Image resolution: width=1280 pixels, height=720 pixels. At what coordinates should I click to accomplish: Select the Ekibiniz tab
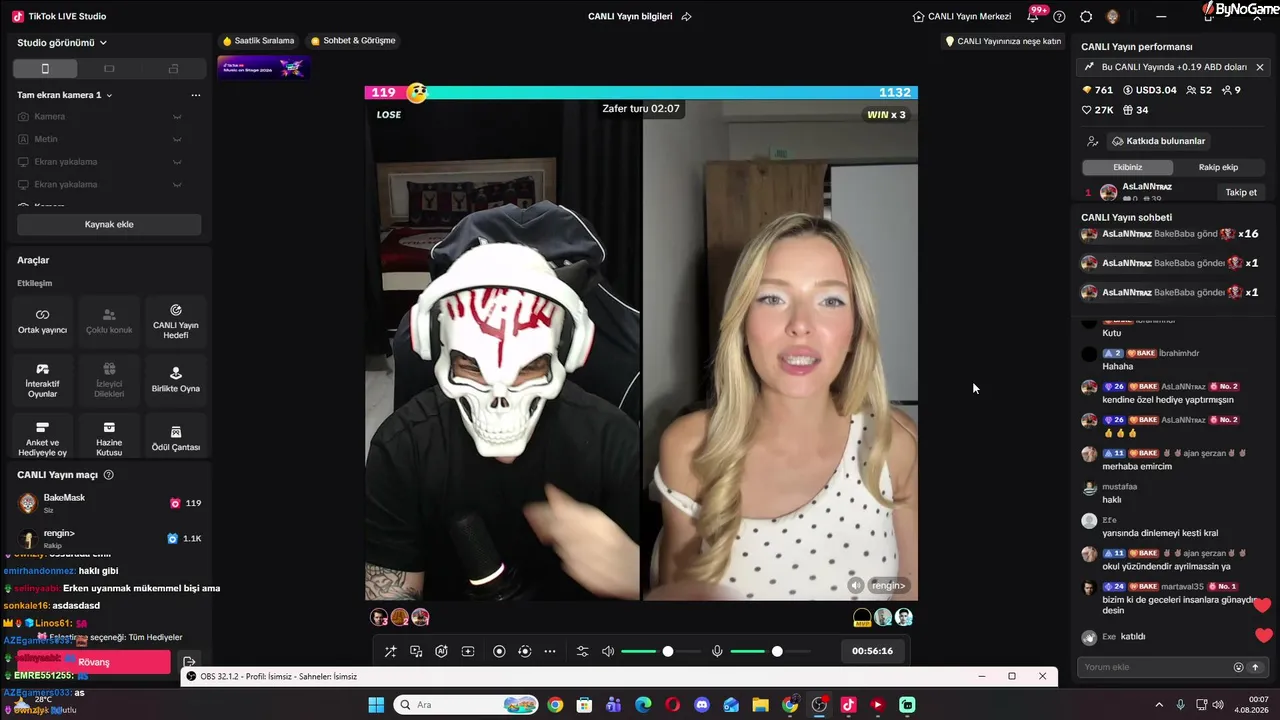tap(1127, 167)
